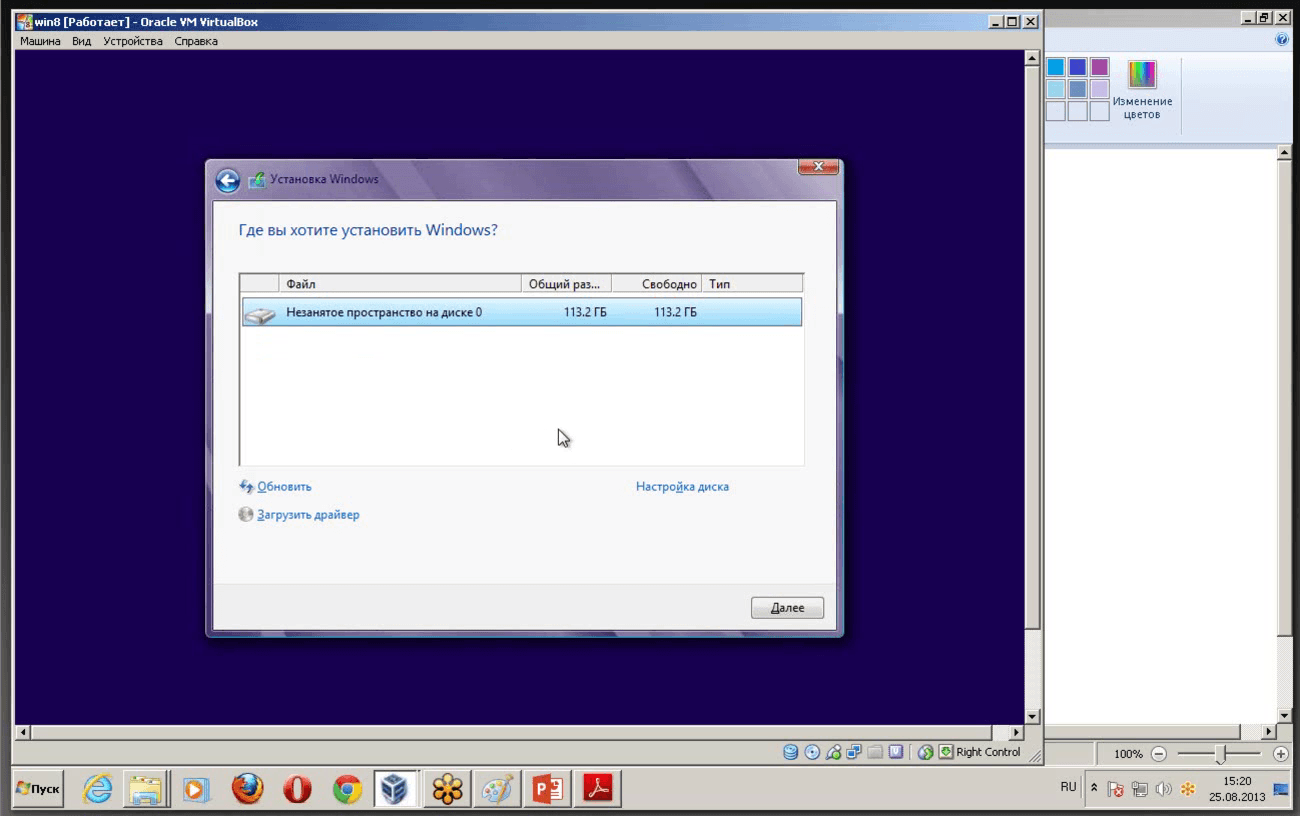Click the Action Center flag in the tray
This screenshot has height=816, width=1300.
tap(1116, 789)
